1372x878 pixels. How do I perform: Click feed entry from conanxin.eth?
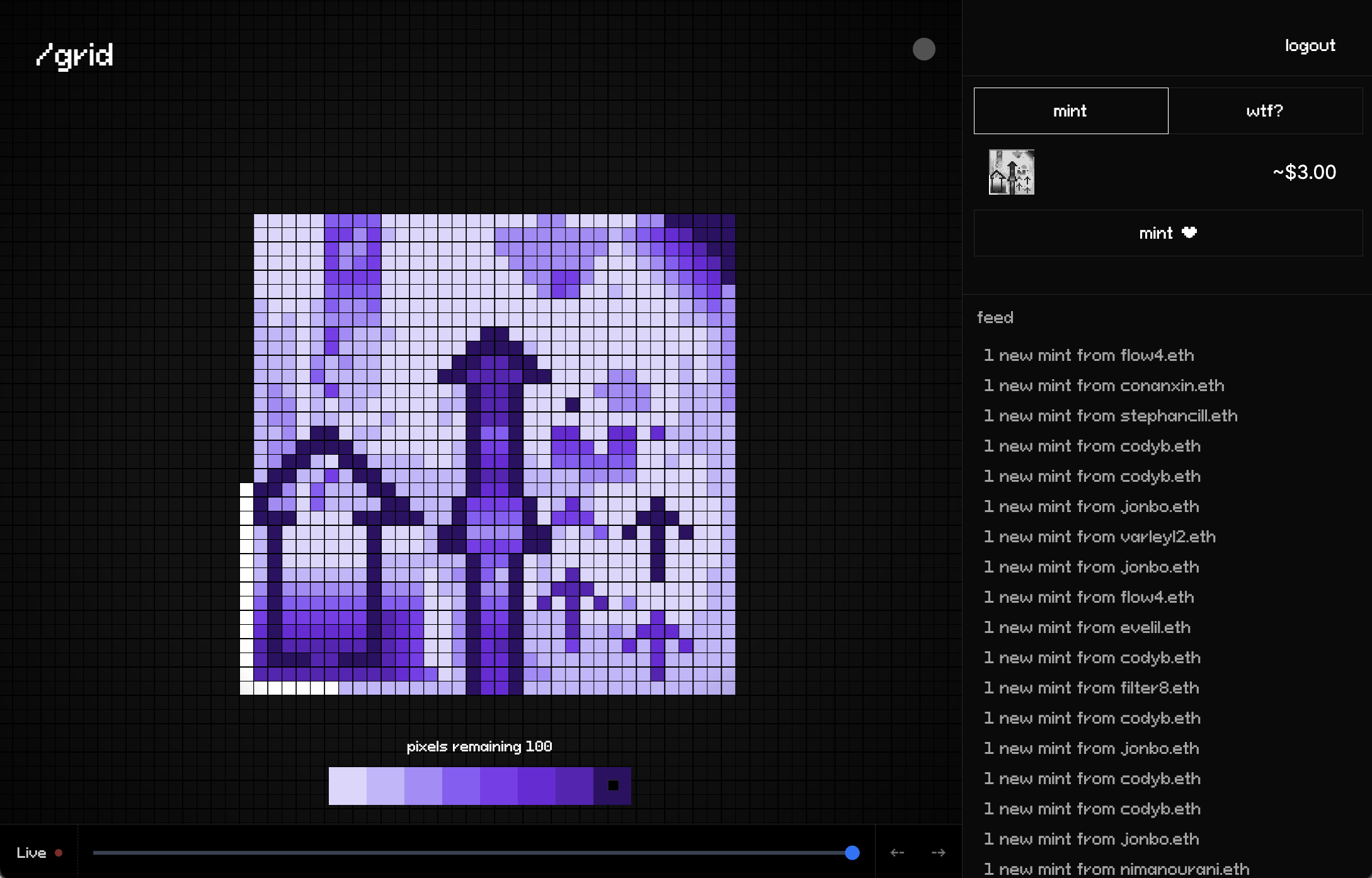point(1104,385)
